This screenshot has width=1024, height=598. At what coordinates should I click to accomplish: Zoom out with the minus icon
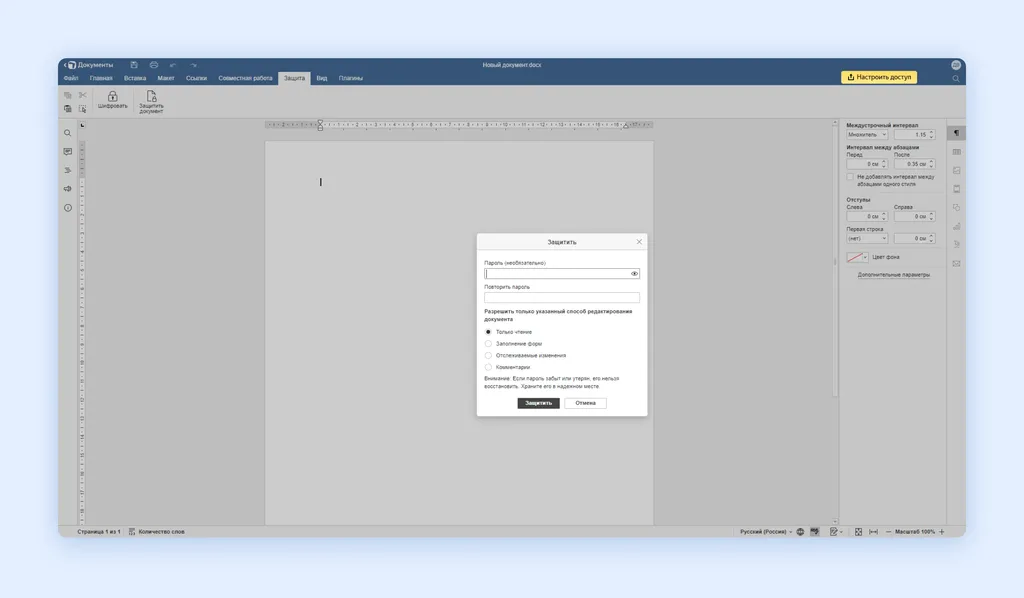pos(888,531)
